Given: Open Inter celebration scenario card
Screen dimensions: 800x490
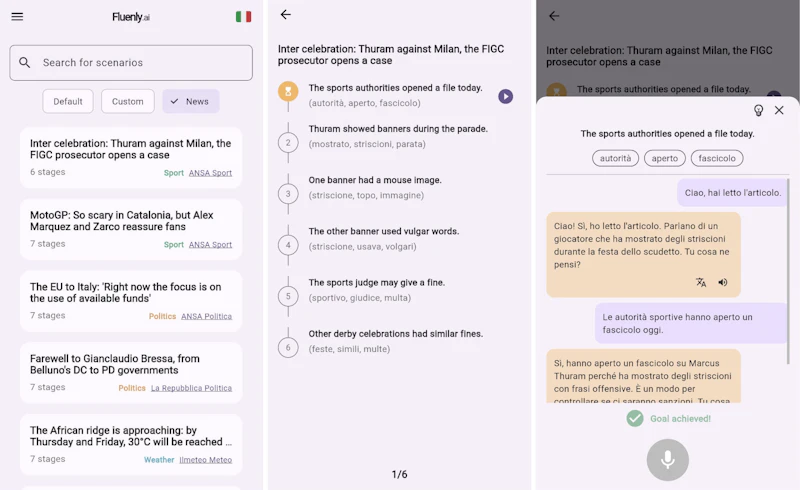Looking at the screenshot, I should (131, 158).
